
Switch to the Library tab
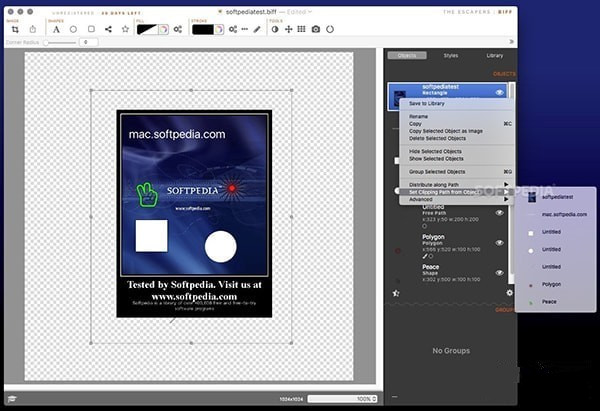(x=494, y=55)
